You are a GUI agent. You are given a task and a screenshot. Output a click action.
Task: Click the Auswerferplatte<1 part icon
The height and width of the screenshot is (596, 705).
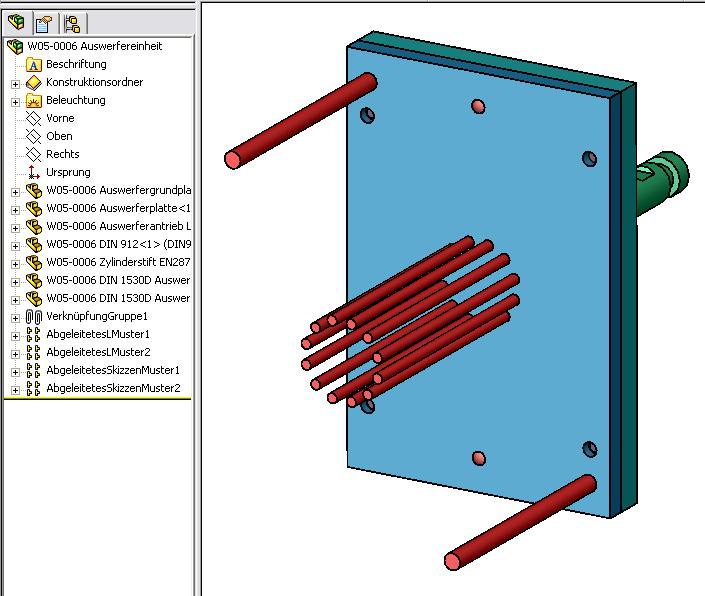click(34, 209)
